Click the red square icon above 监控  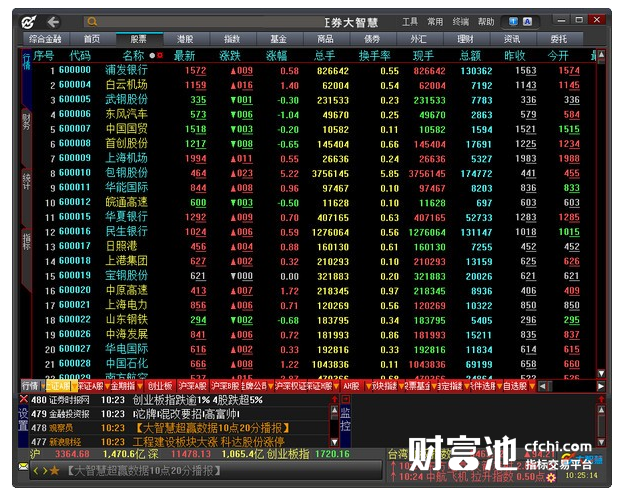coord(346,399)
